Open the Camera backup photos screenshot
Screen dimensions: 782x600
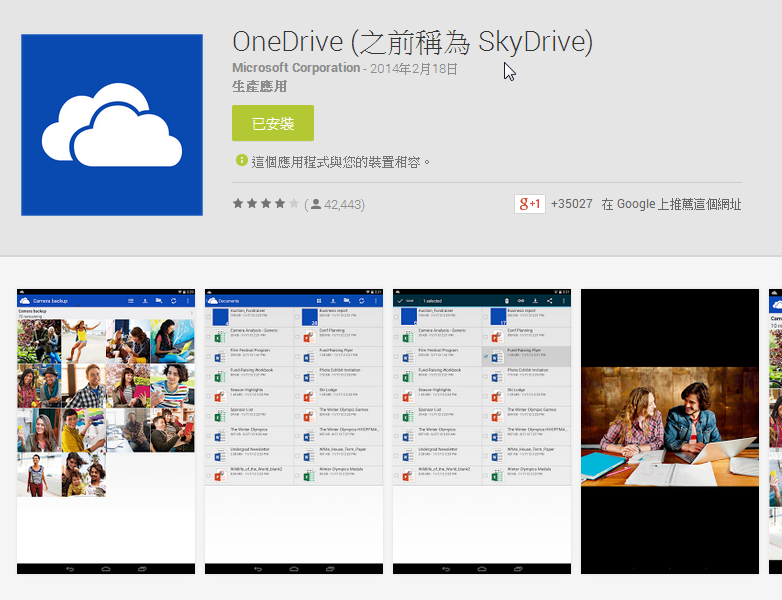coord(106,431)
